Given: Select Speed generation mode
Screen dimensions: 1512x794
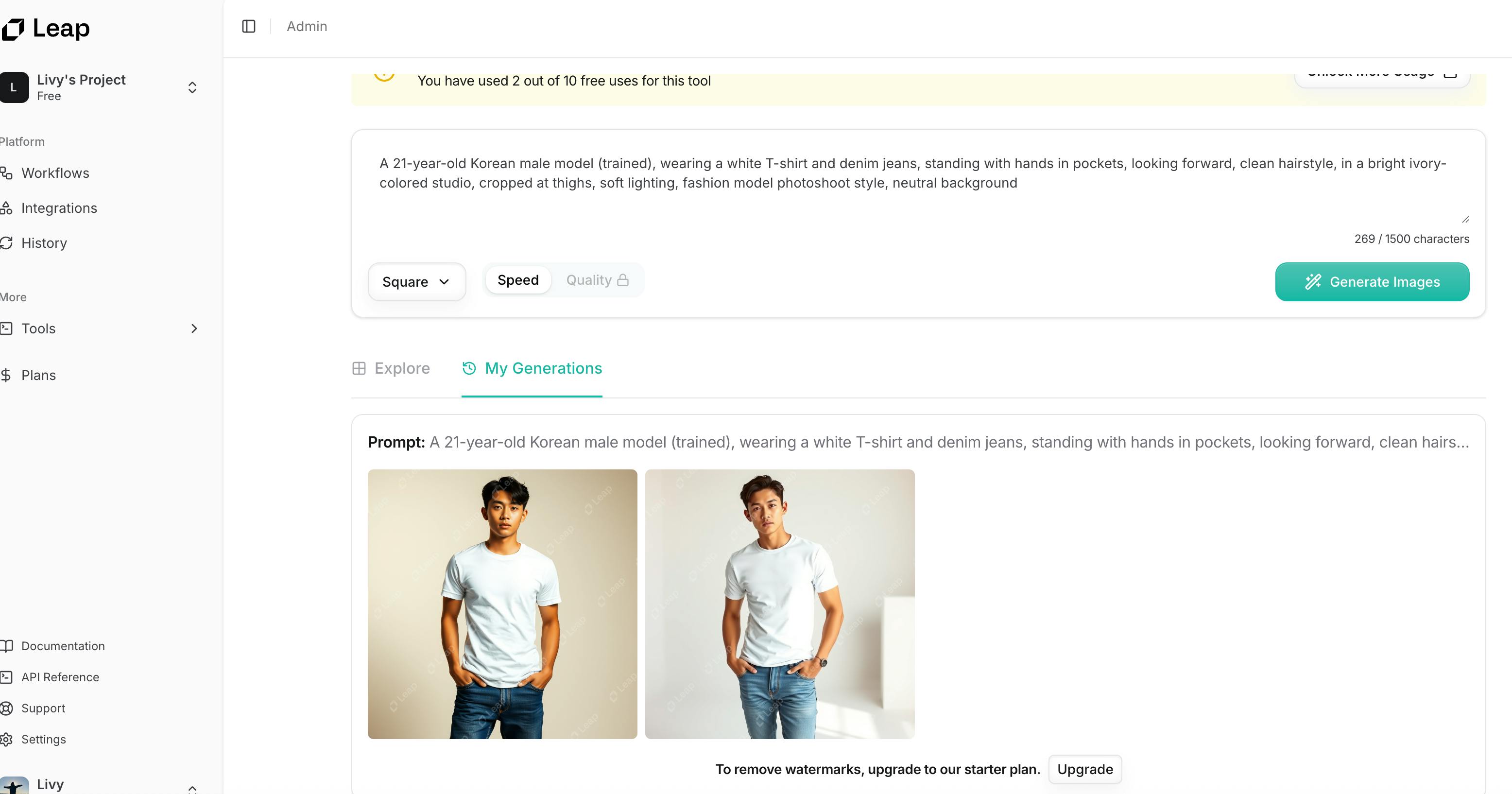Looking at the screenshot, I should click(x=518, y=280).
